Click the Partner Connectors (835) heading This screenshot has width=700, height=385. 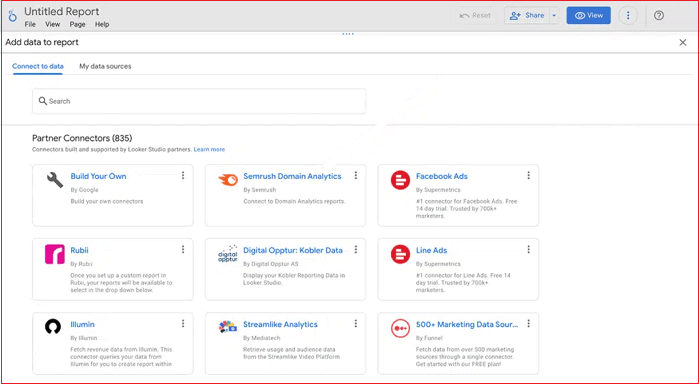[82, 138]
